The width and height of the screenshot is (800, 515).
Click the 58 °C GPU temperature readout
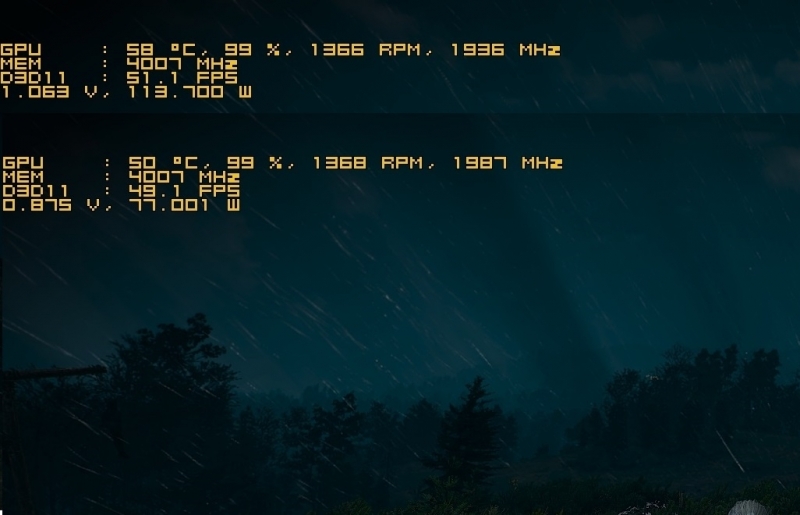pyautogui.click(x=160, y=50)
